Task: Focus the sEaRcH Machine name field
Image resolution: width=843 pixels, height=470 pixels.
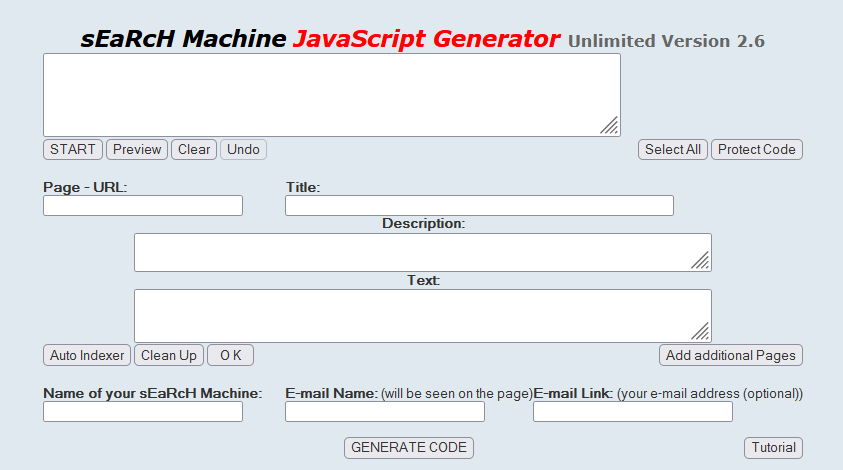Action: click(143, 412)
